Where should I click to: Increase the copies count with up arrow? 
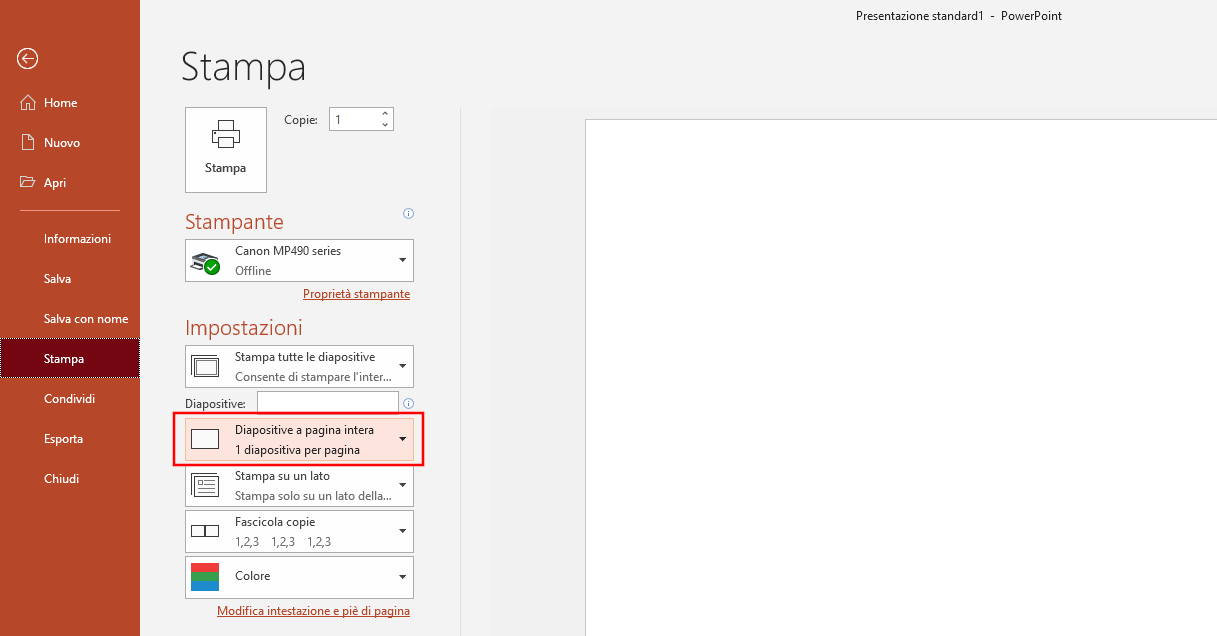(385, 113)
